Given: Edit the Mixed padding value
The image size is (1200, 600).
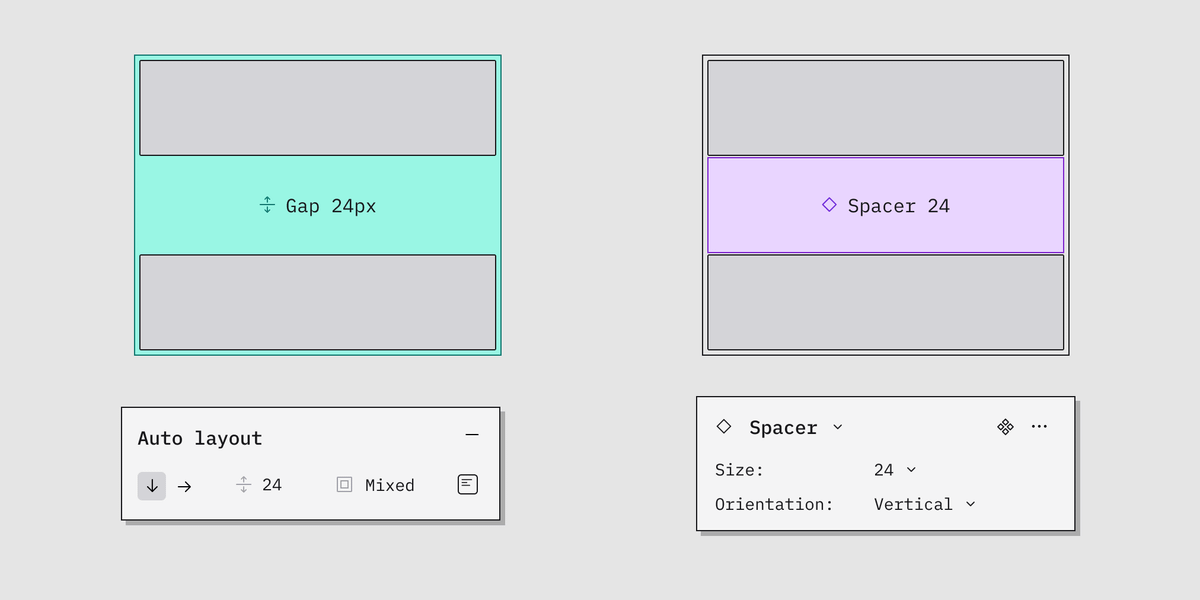Looking at the screenshot, I should (x=389, y=485).
